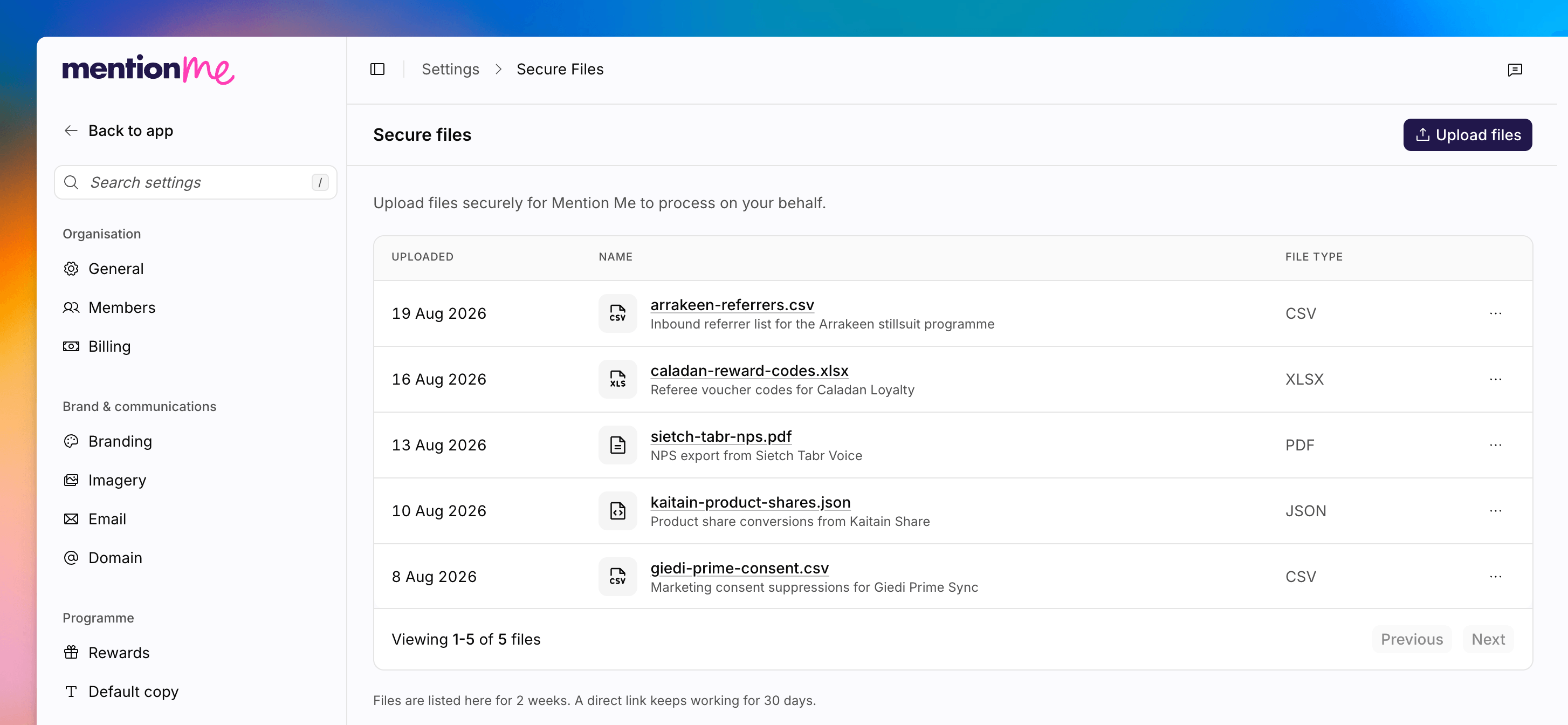The image size is (1568, 725).
Task: Click the 16 Aug 2026 date cell
Action: [x=439, y=379]
